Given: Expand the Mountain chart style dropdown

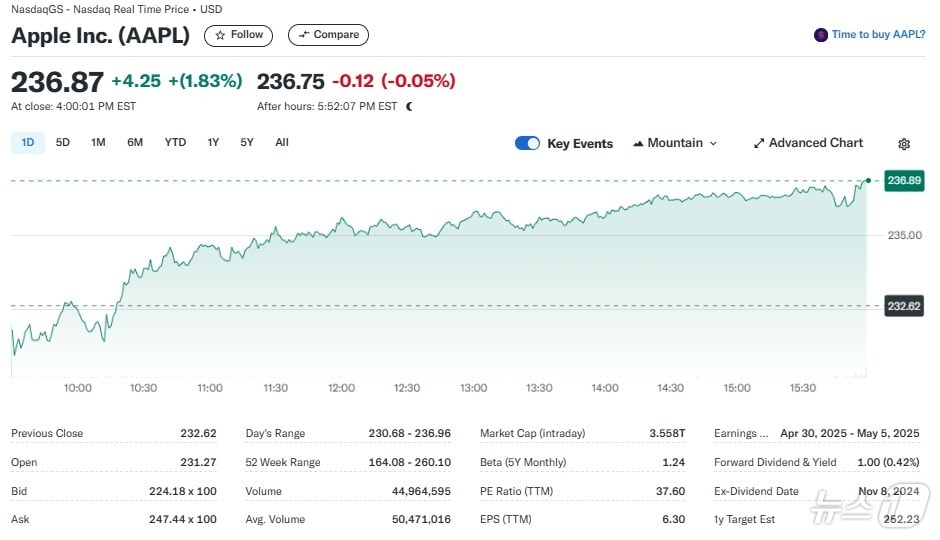Looking at the screenshot, I should click(713, 144).
